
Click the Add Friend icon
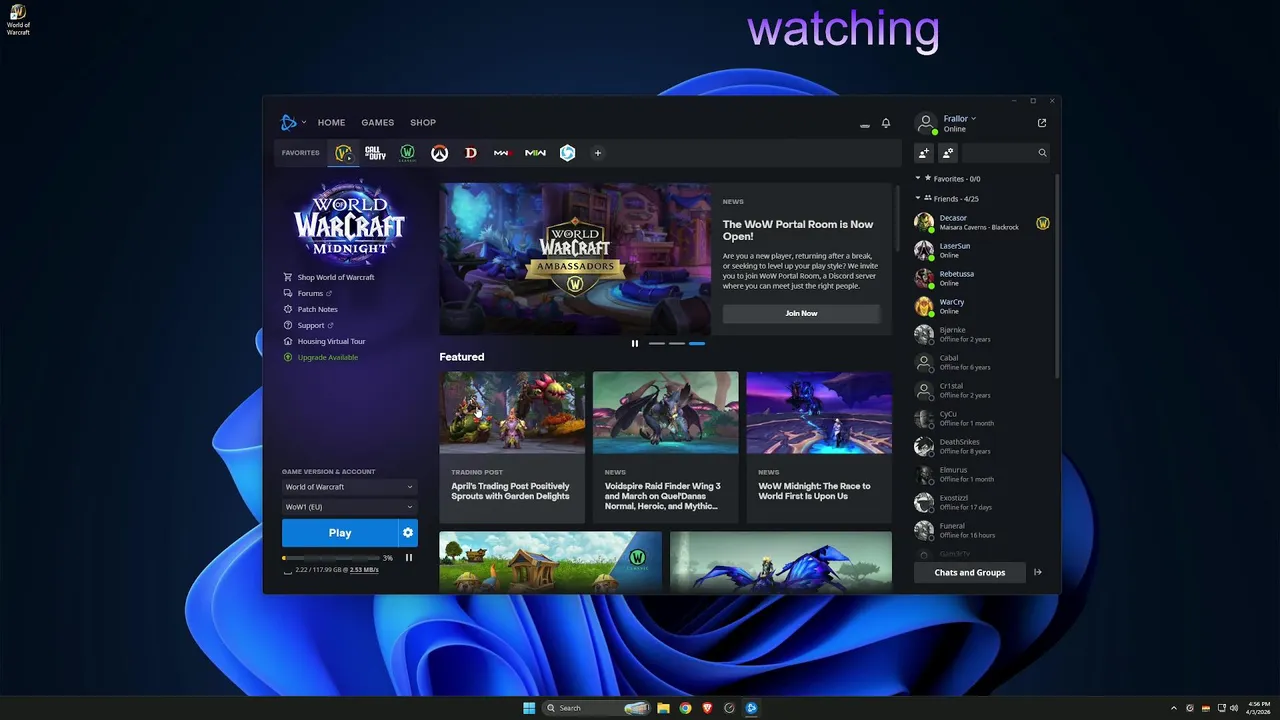[923, 153]
